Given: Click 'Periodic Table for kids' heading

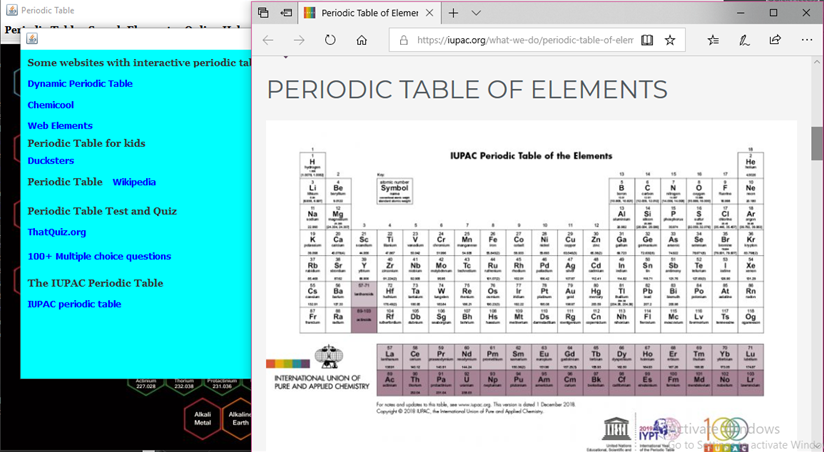Looking at the screenshot, I should coord(86,143).
